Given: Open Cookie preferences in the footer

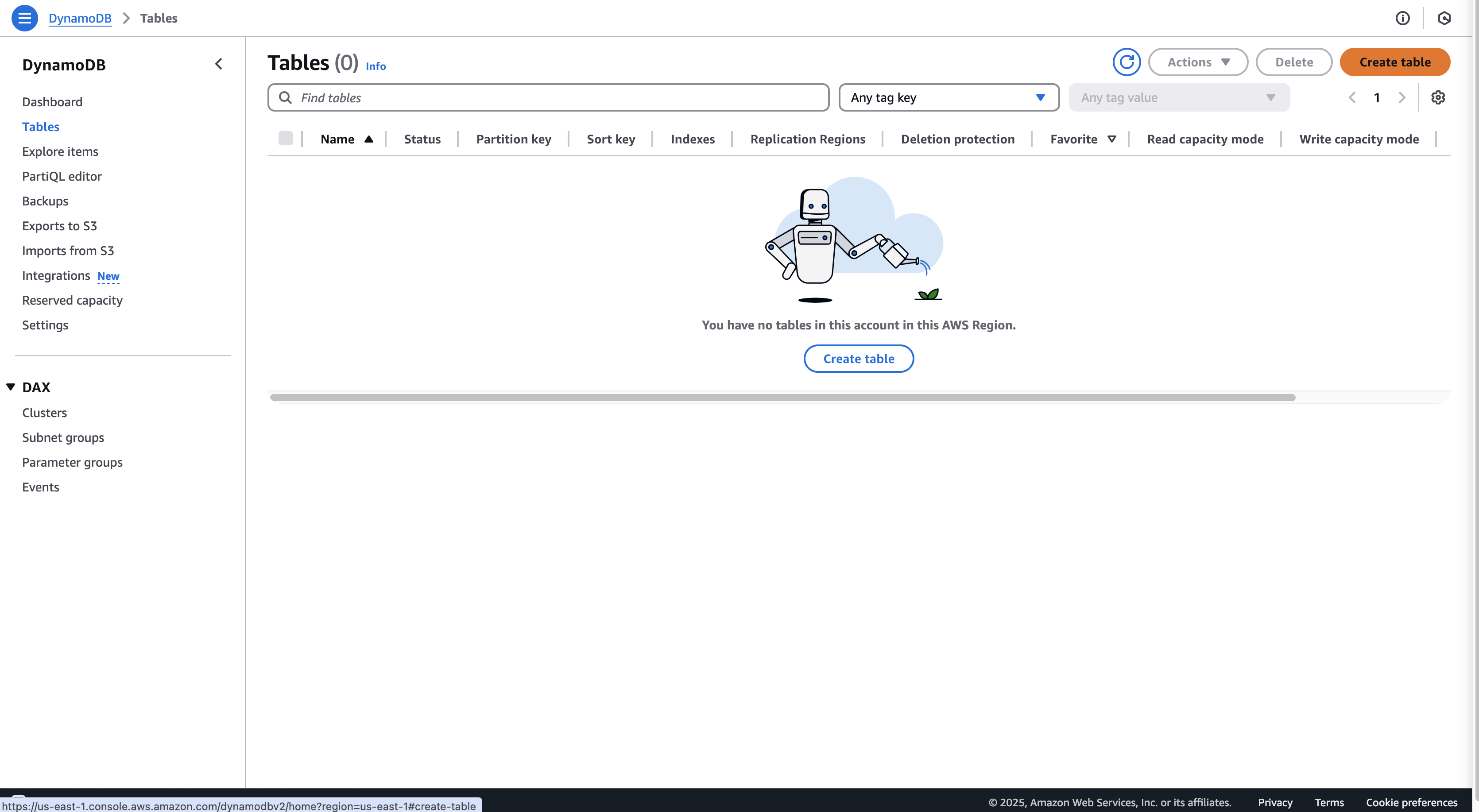Looking at the screenshot, I should pyautogui.click(x=1412, y=802).
